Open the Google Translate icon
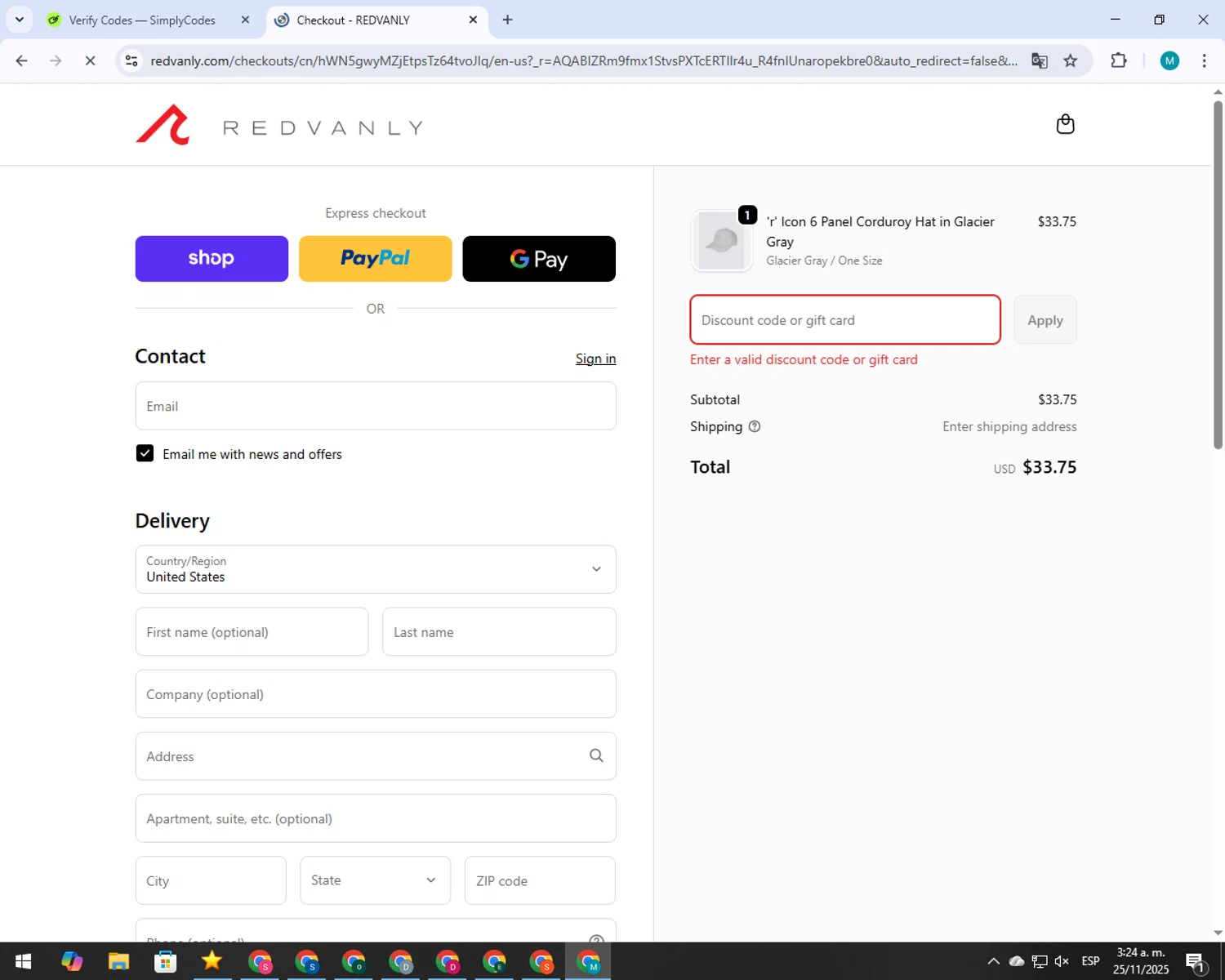Viewport: 1225px width, 980px height. pos(1039,60)
